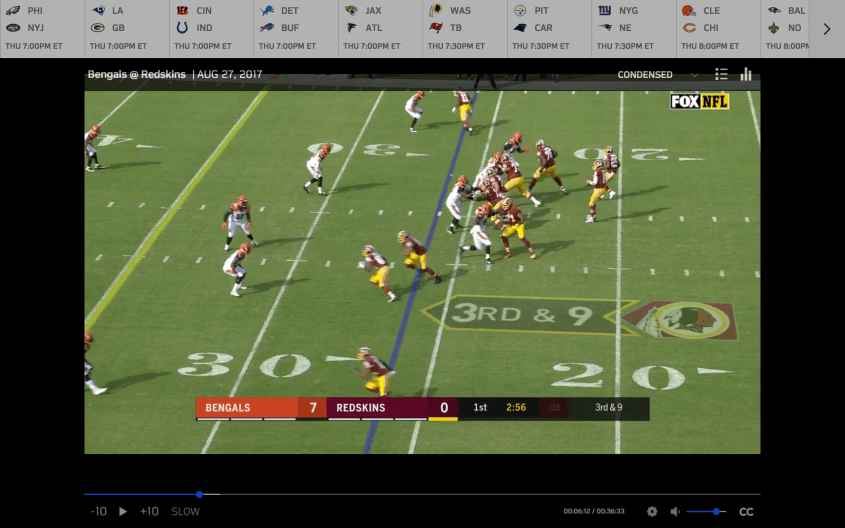Open the WAS vs TB matchup

point(464,28)
